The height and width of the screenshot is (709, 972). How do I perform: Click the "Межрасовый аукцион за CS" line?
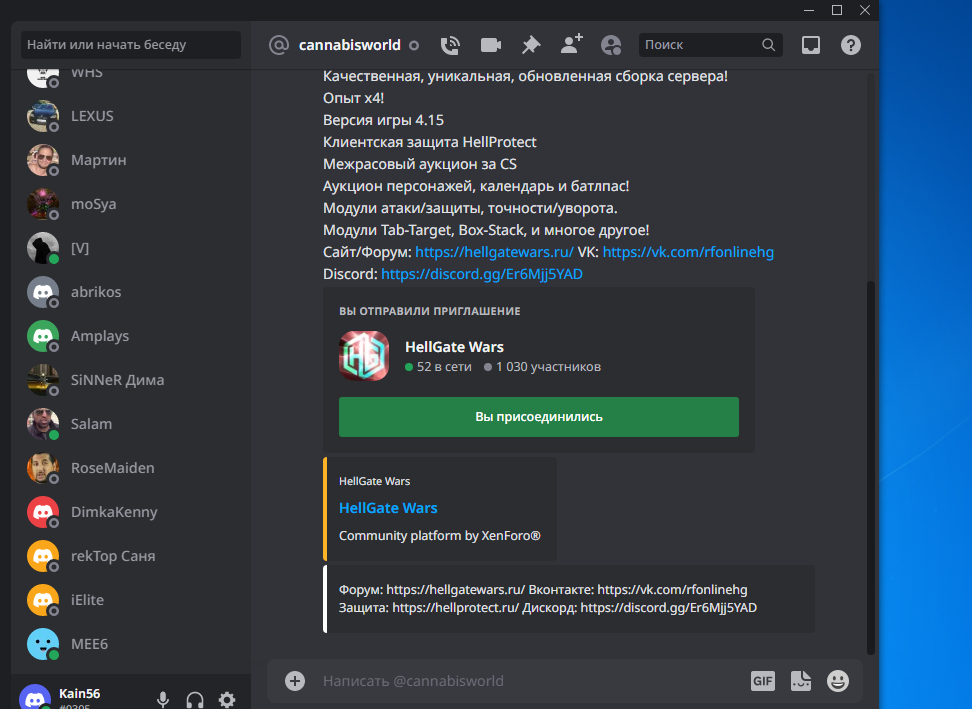coord(420,164)
